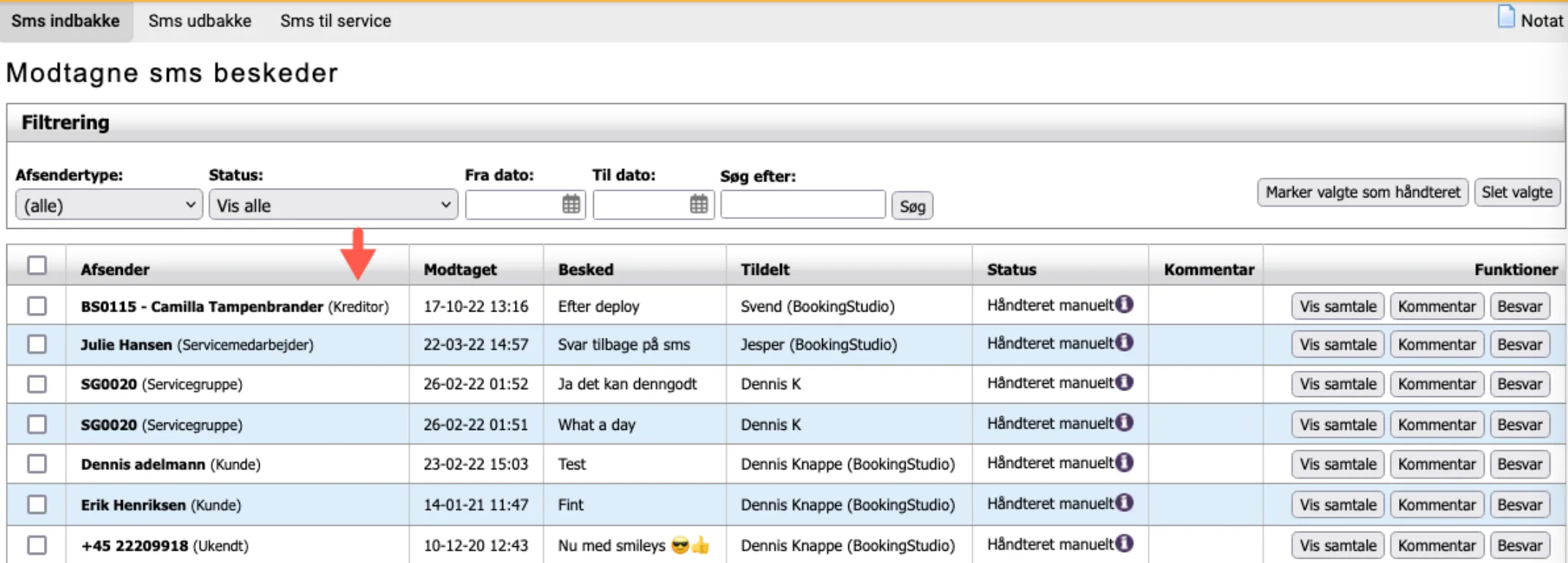1568x563 pixels.
Task: Open Vis samtale for Dennis adelmann
Action: click(x=1337, y=464)
